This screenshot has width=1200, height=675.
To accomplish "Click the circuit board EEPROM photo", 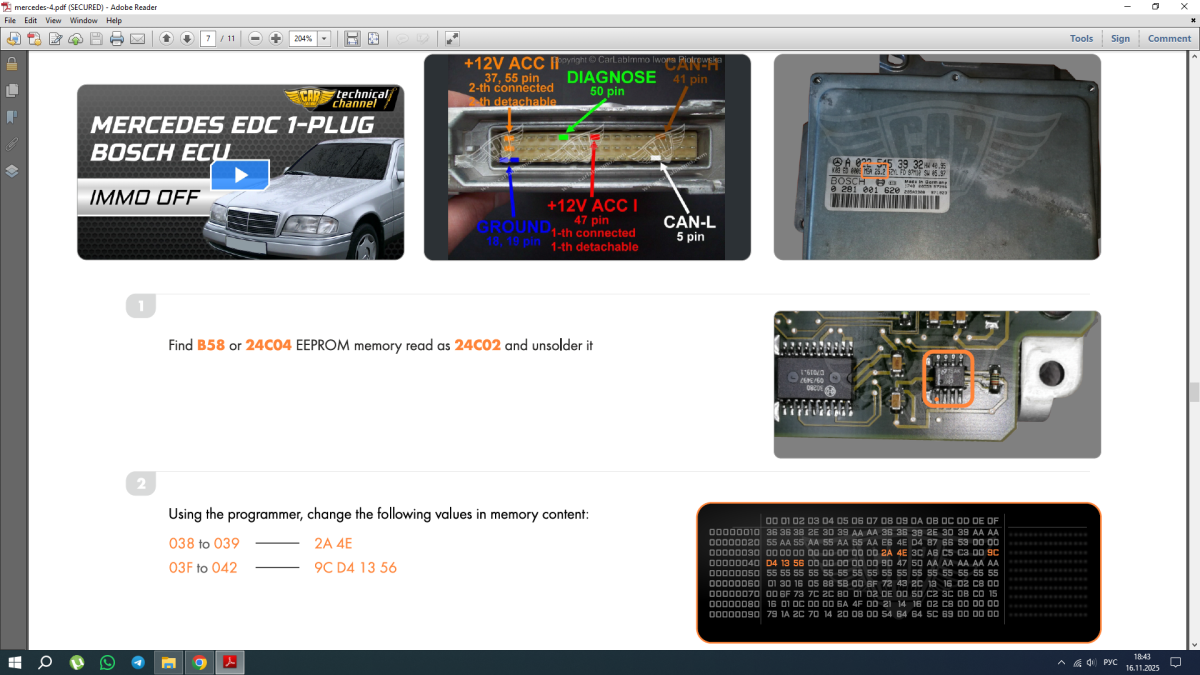I will pyautogui.click(x=937, y=384).
